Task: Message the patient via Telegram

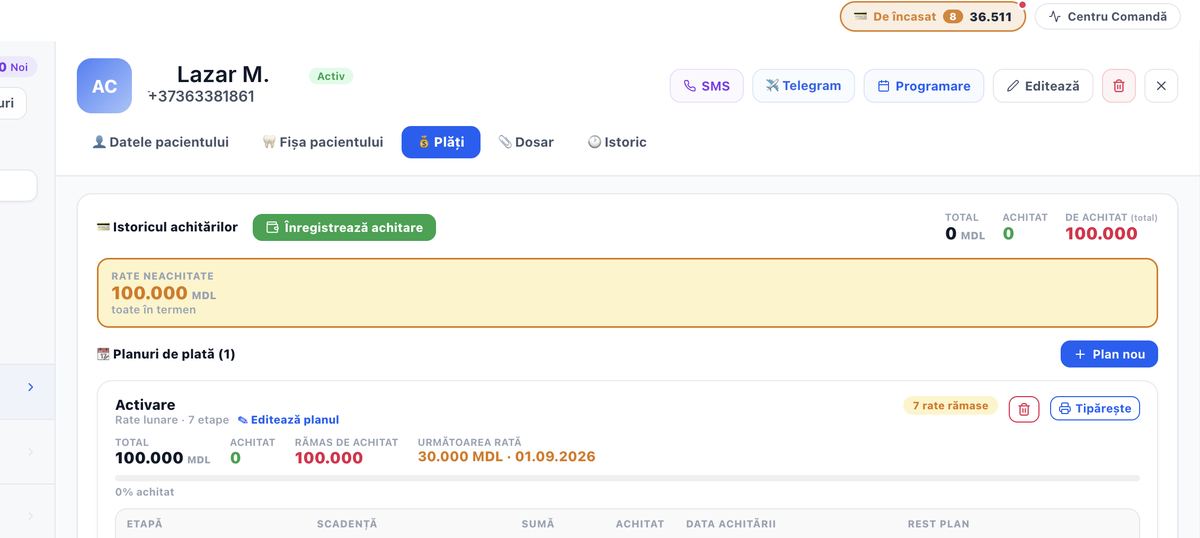Action: (804, 86)
